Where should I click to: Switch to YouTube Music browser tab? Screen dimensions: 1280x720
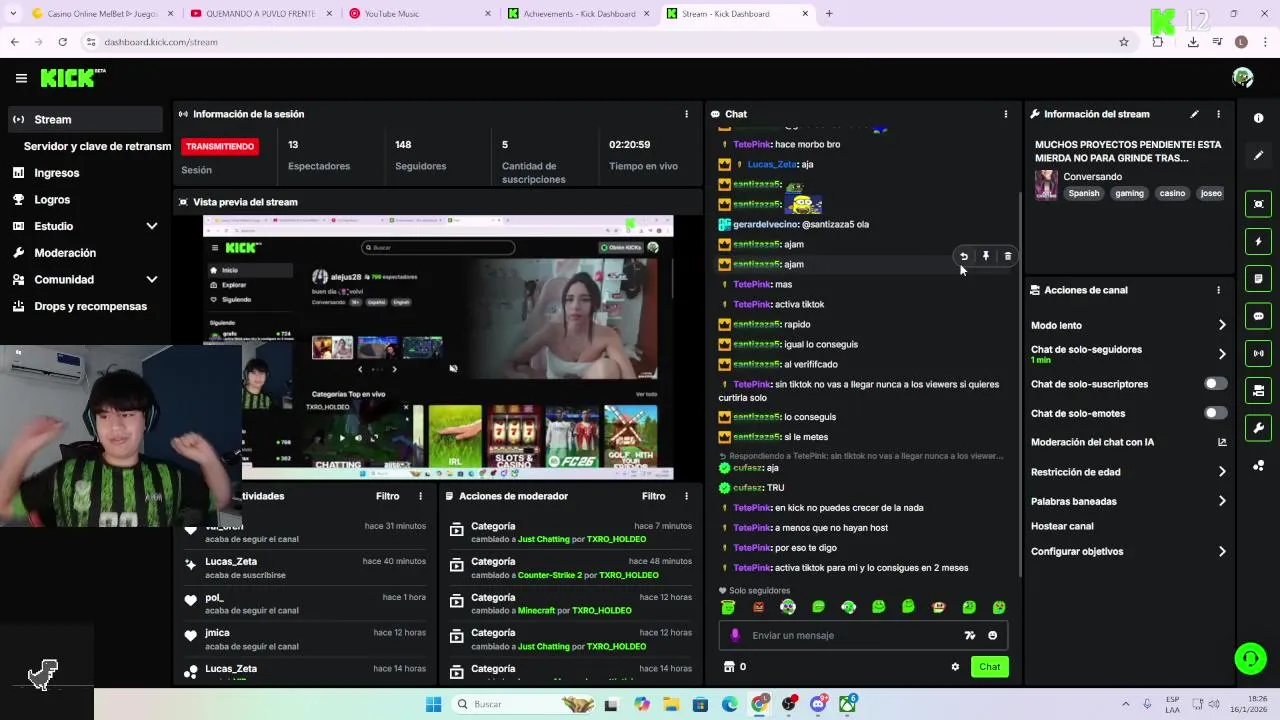click(x=420, y=14)
